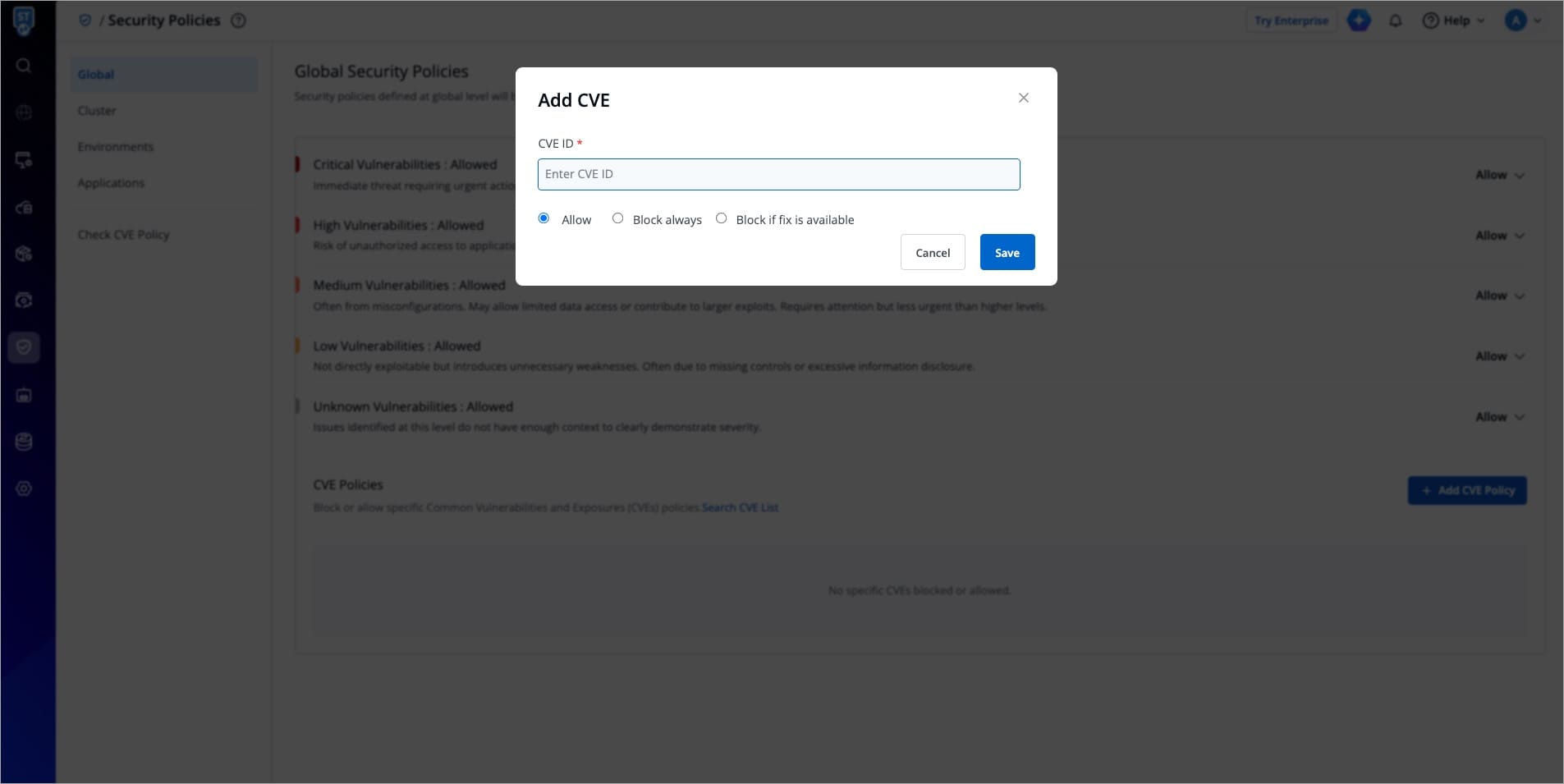The height and width of the screenshot is (784, 1564).
Task: Select the Allow radio button
Action: [544, 218]
